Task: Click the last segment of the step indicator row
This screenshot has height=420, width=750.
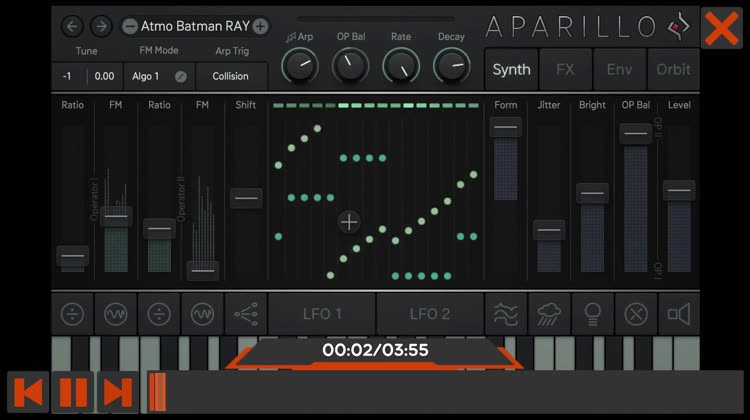Action: [474, 106]
